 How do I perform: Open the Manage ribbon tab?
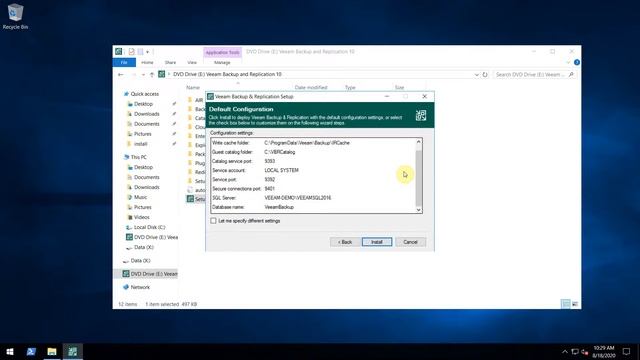(222, 62)
